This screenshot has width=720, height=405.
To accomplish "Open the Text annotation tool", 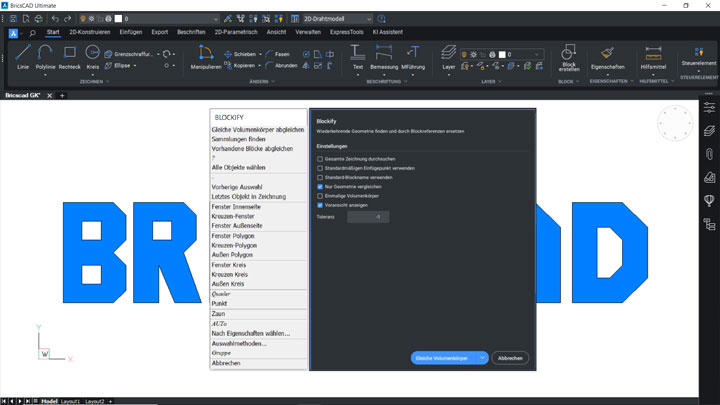I will click(x=358, y=56).
